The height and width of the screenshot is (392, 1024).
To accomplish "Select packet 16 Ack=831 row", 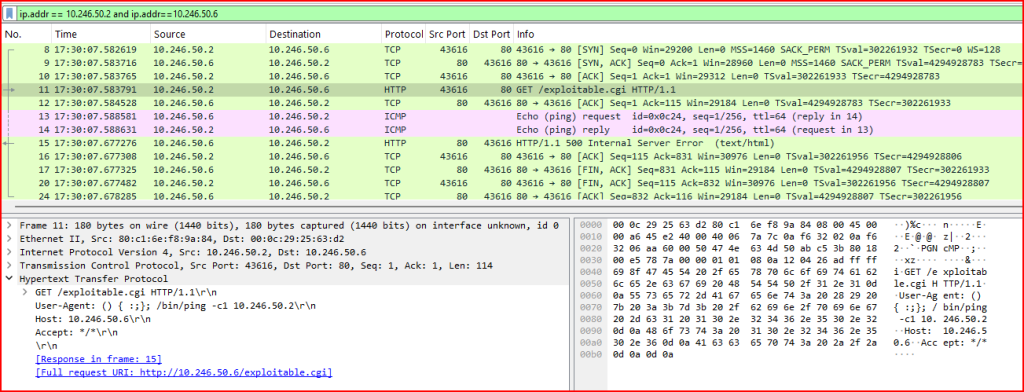I will tap(512, 157).
